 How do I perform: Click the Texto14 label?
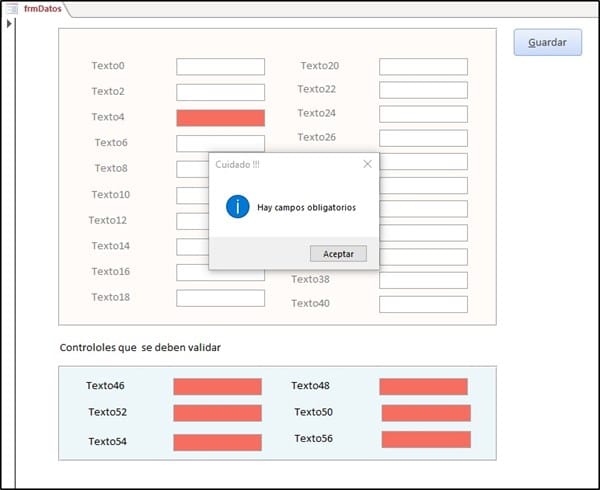tap(111, 246)
